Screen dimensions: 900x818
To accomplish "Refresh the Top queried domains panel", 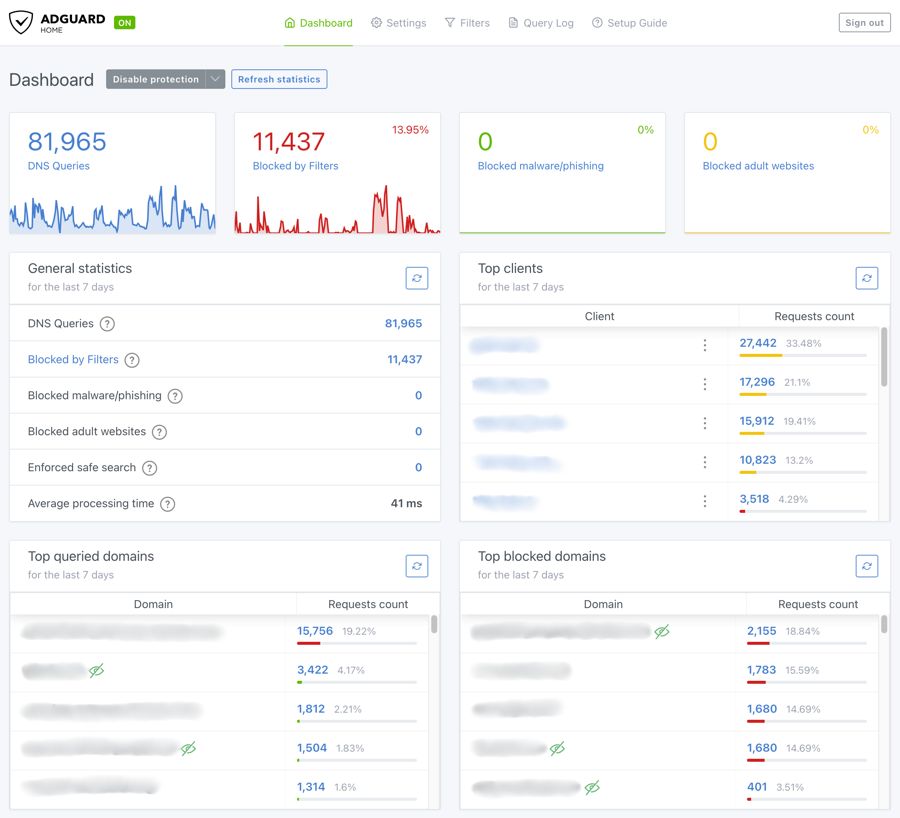I will (x=417, y=566).
